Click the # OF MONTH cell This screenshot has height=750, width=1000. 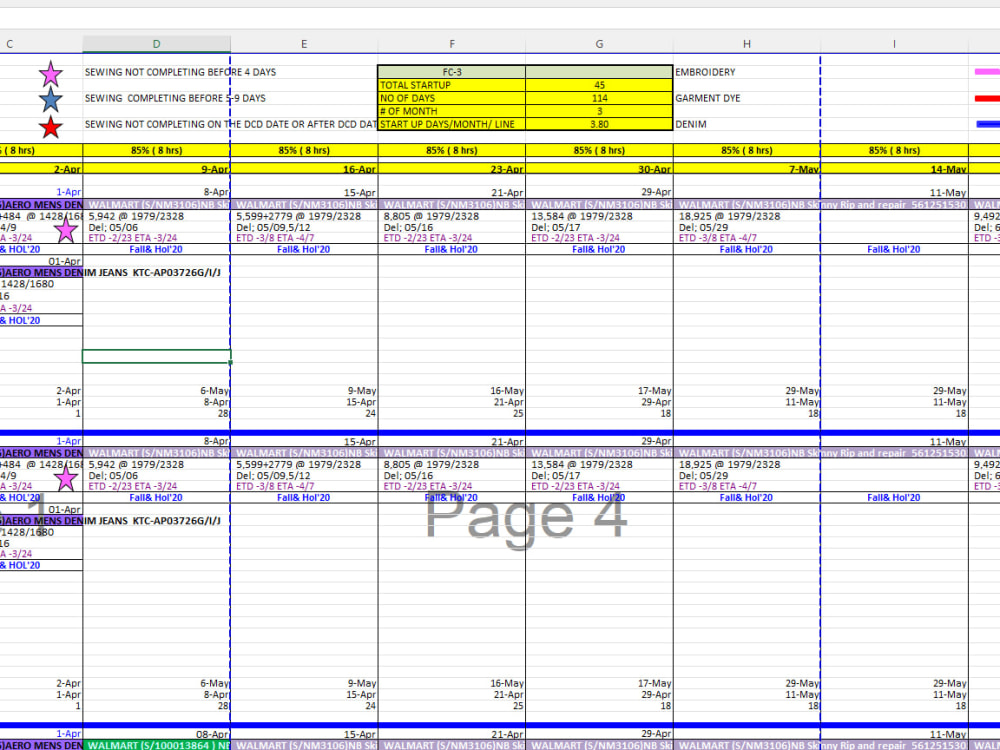[x=452, y=111]
